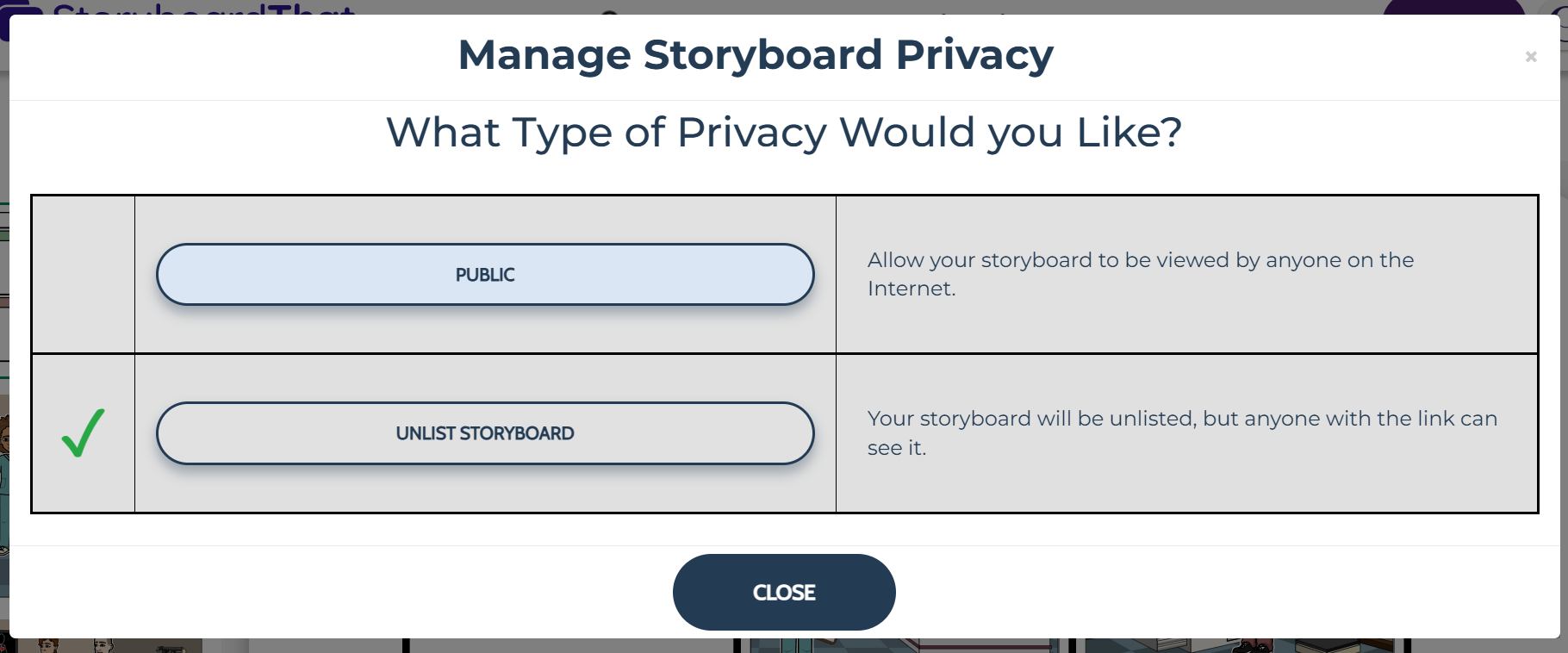Viewport: 1568px width, 653px height.
Task: Click the PUBLIC privacy button
Action: (485, 275)
